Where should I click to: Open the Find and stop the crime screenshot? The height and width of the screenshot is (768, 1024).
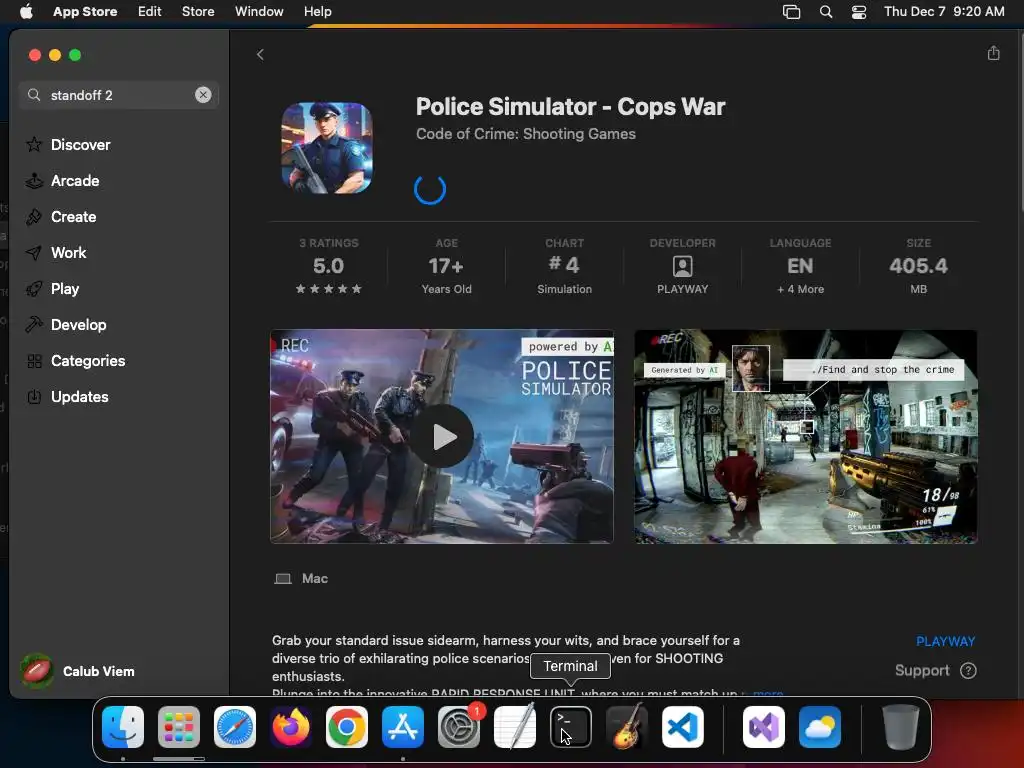pos(806,436)
